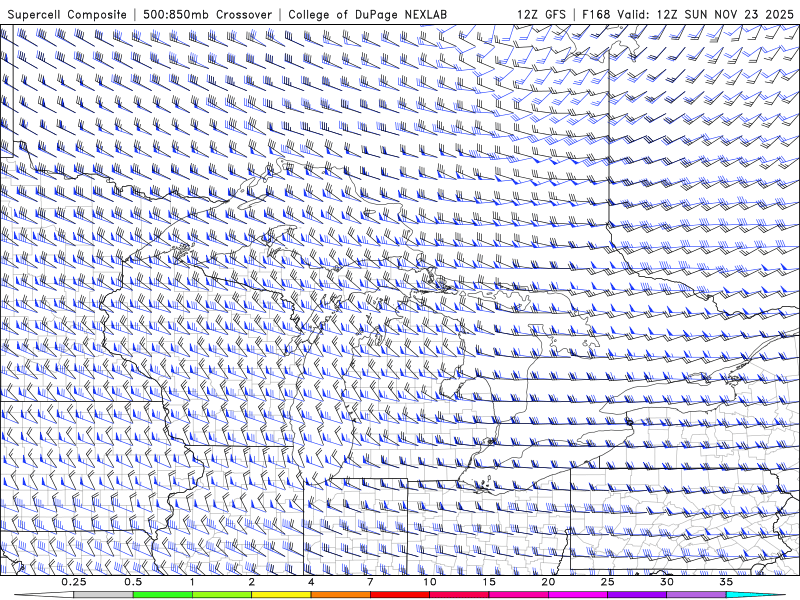Viewport: 800px width, 600px height.
Task: Click the legend value '35'
Action: [726, 582]
